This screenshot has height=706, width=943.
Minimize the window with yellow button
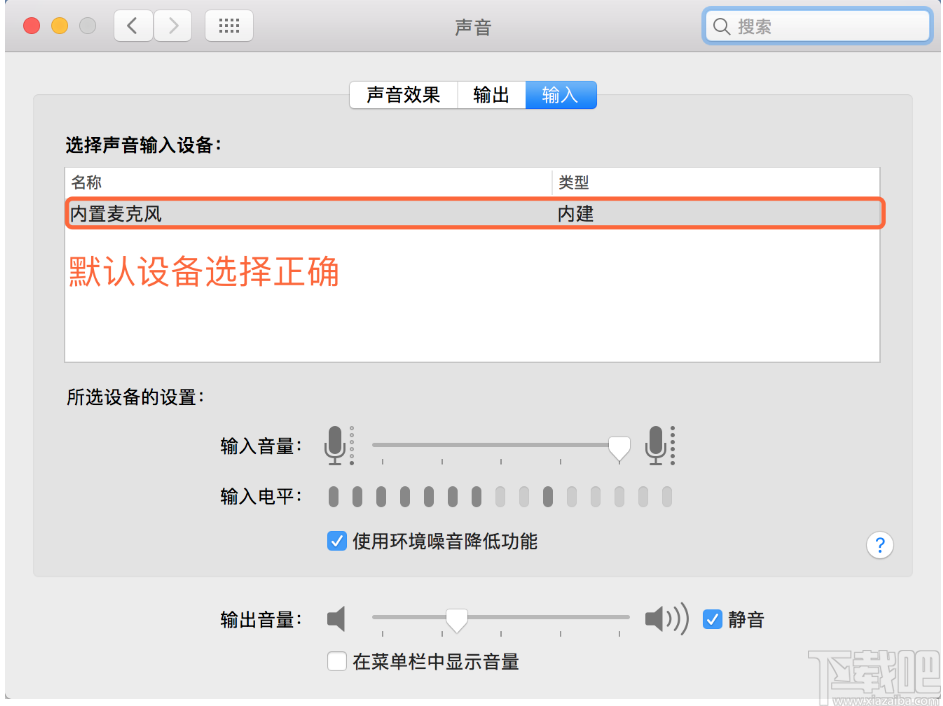[x=60, y=26]
